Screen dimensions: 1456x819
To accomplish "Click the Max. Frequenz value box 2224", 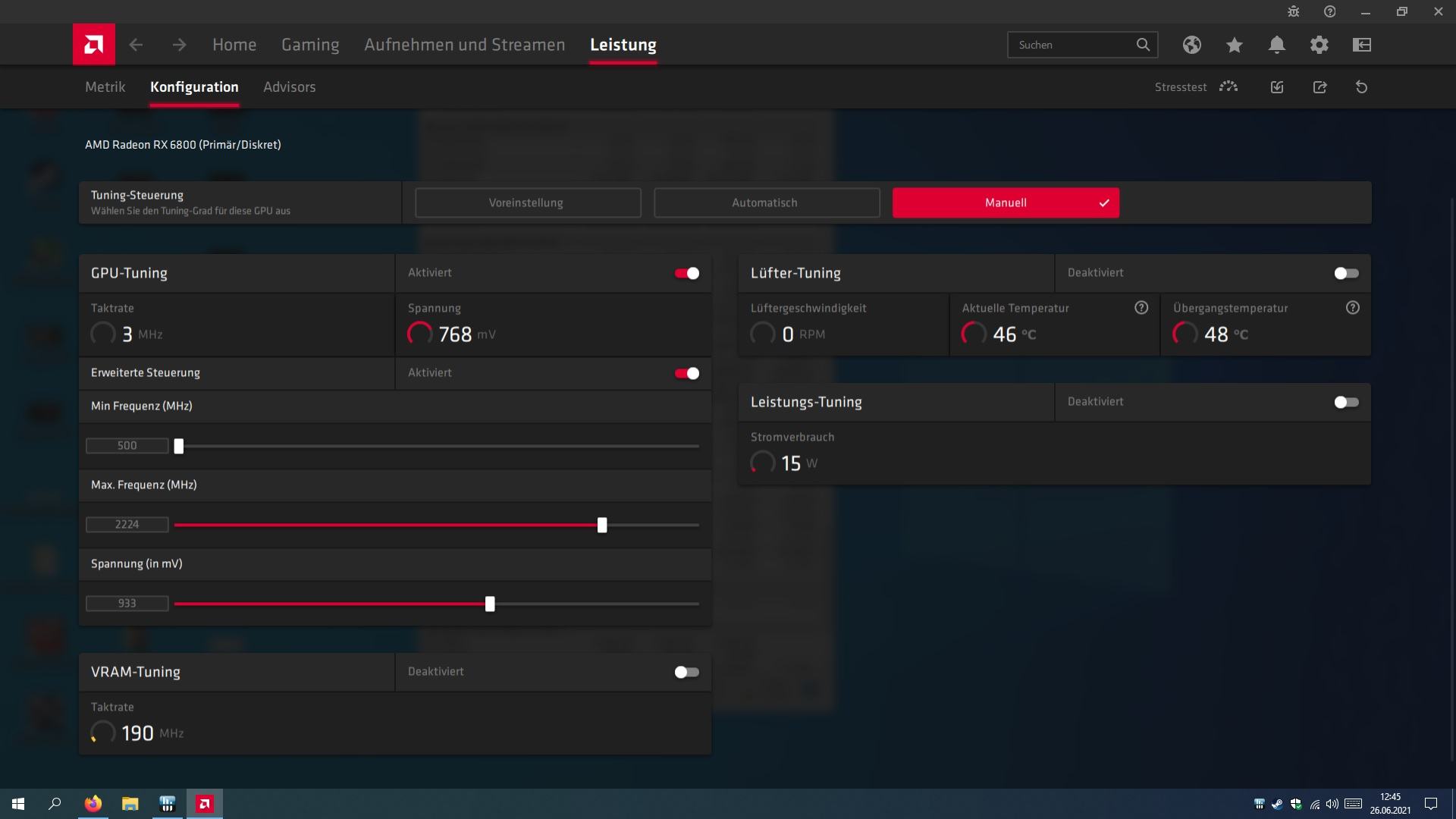I will pyautogui.click(x=127, y=525).
